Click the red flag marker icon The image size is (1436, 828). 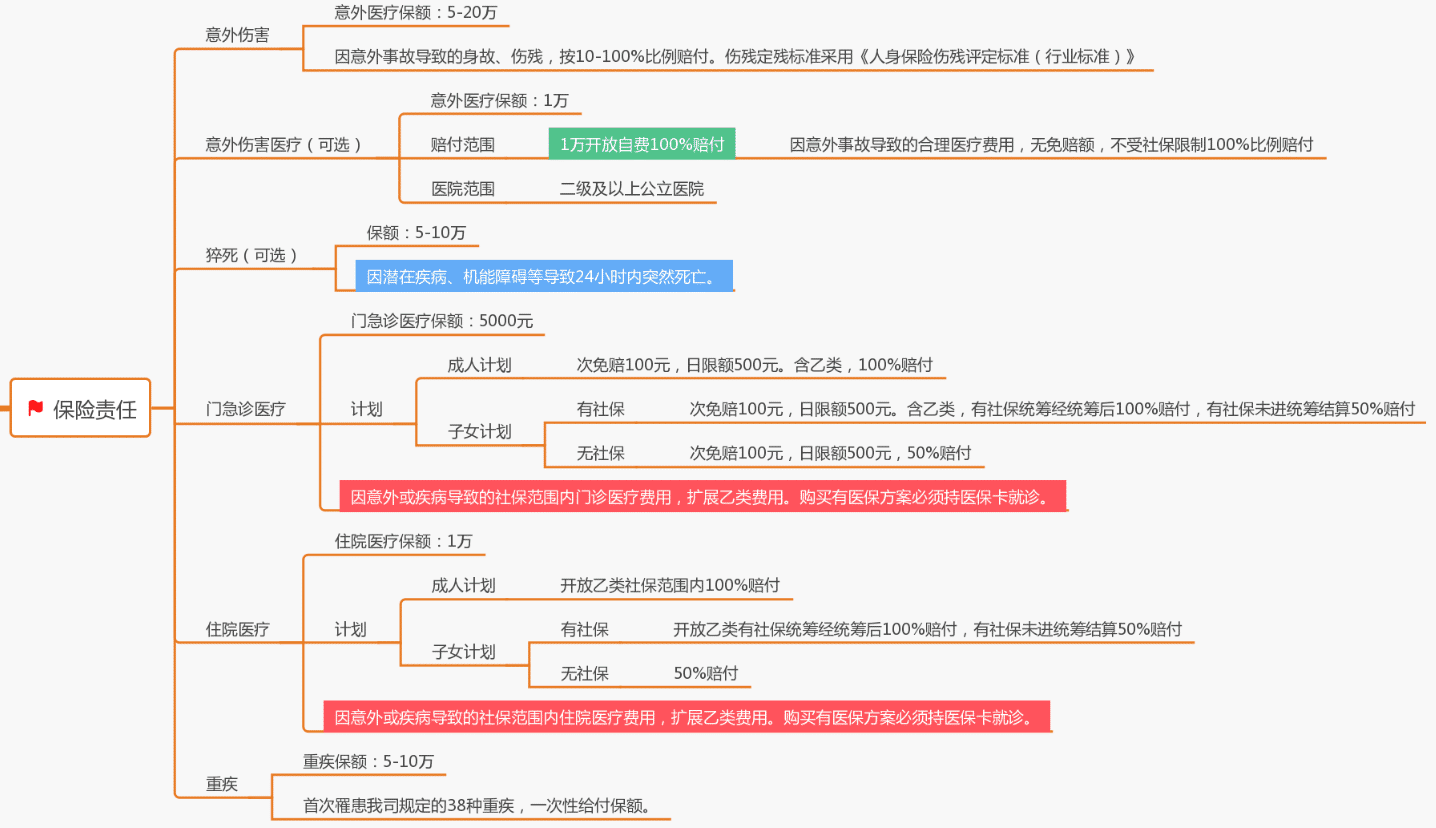tap(33, 408)
